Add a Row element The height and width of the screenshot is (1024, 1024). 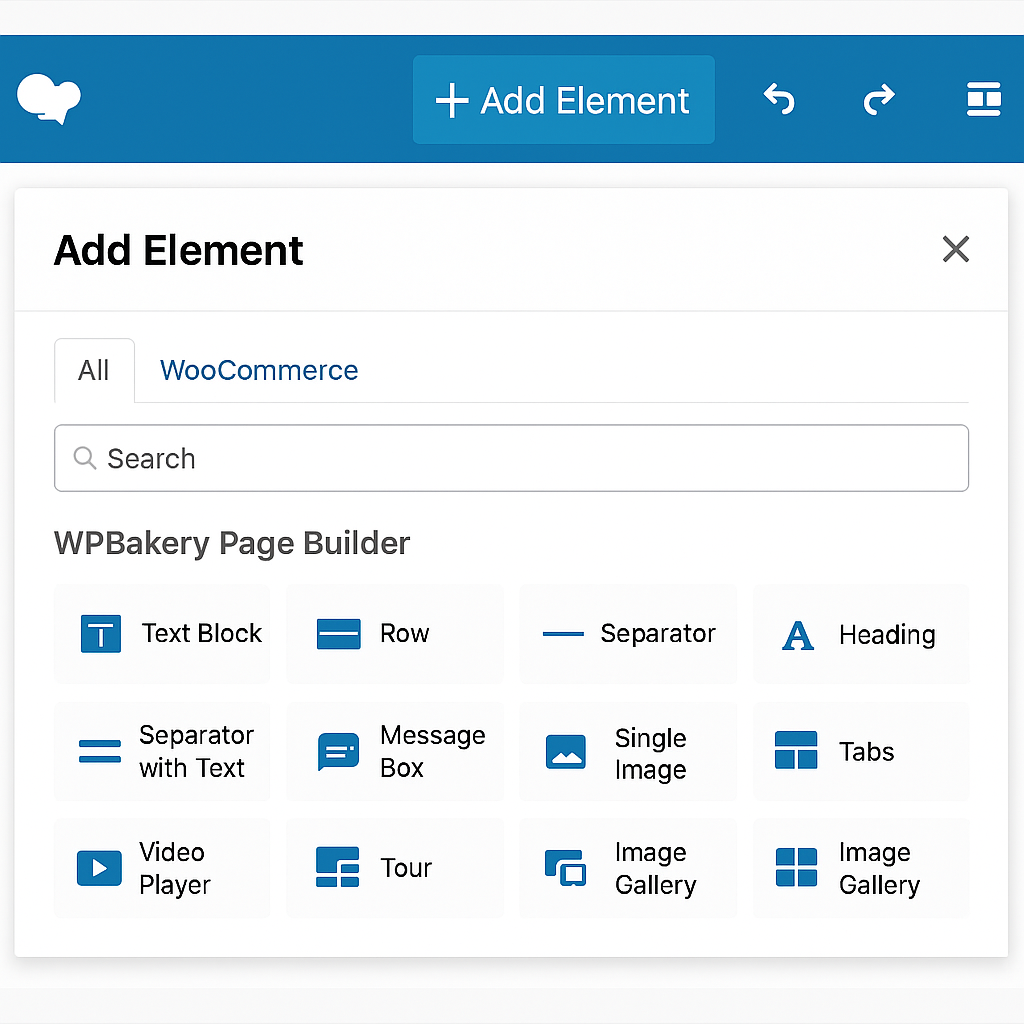395,633
